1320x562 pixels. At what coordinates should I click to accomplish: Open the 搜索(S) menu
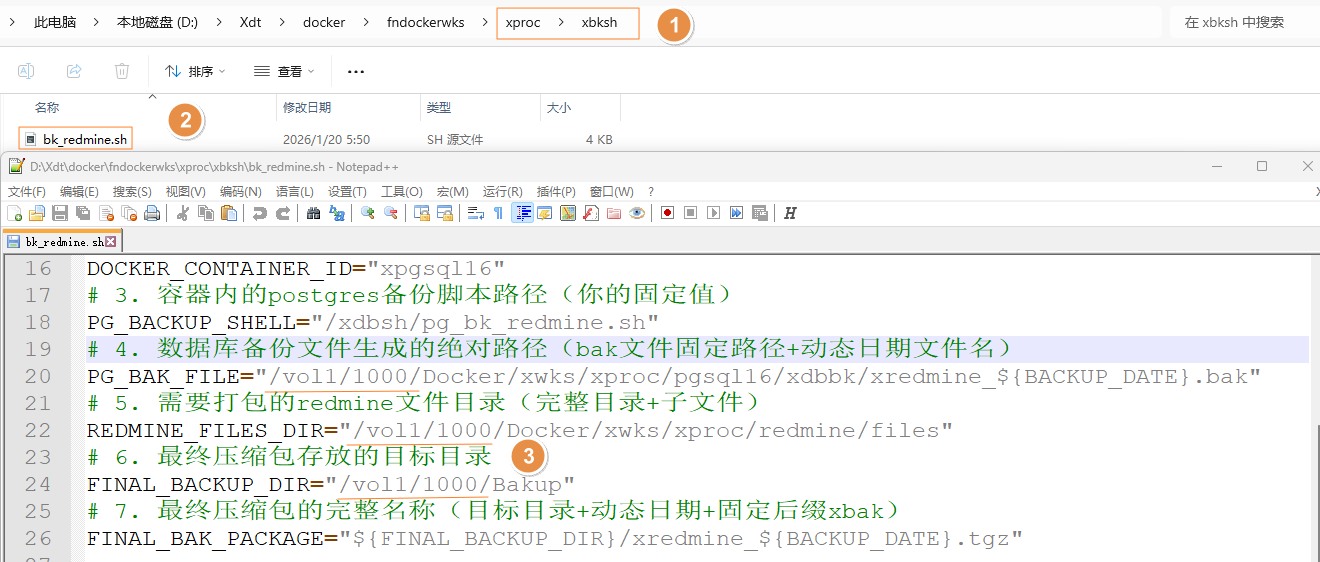coord(132,191)
